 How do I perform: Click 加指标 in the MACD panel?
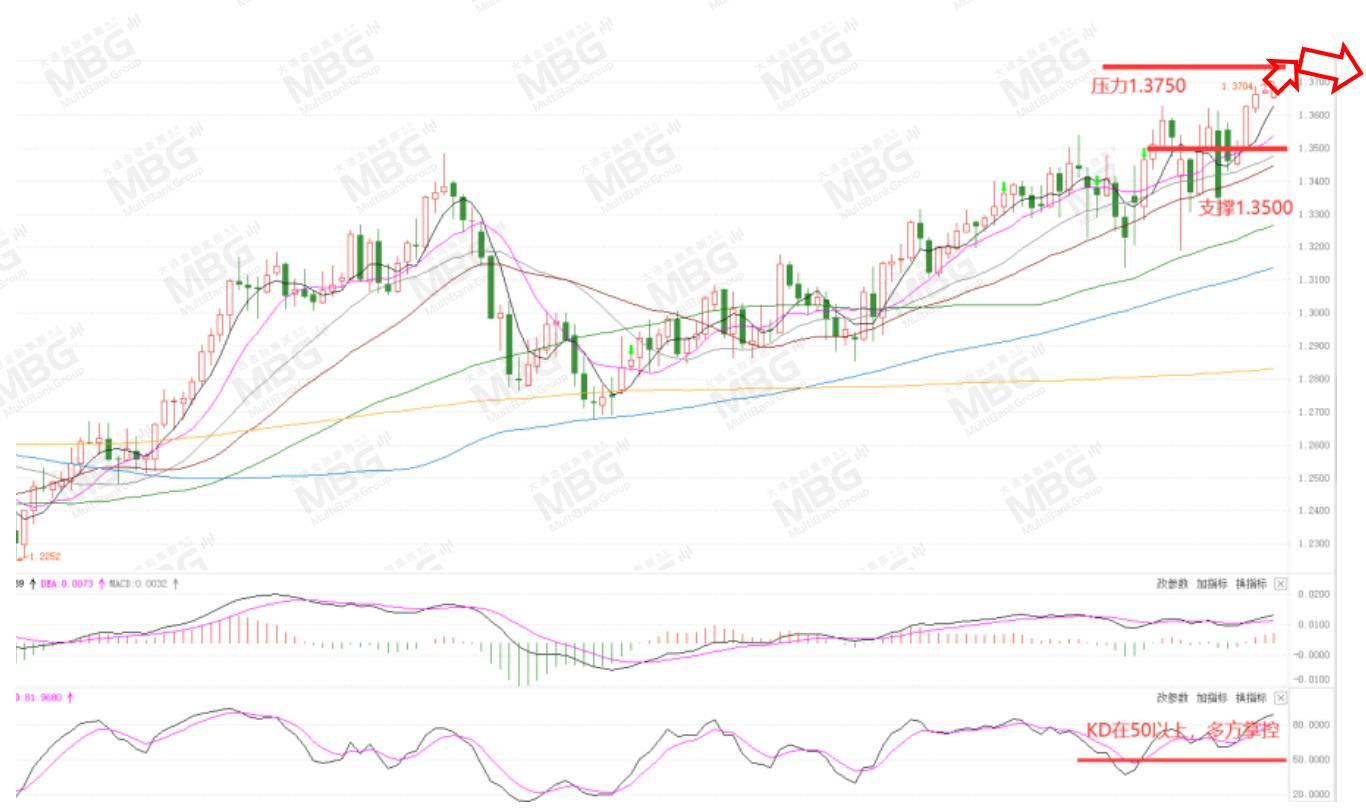(1211, 584)
